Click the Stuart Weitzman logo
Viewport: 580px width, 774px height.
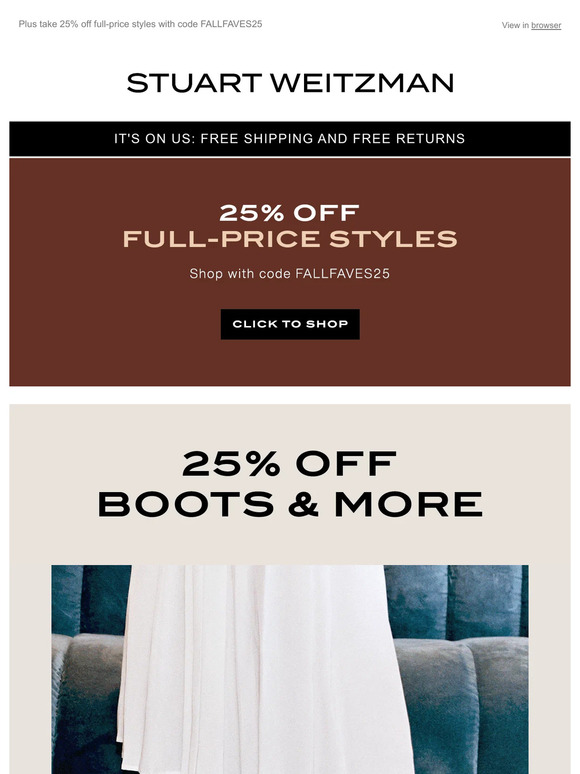coord(290,83)
